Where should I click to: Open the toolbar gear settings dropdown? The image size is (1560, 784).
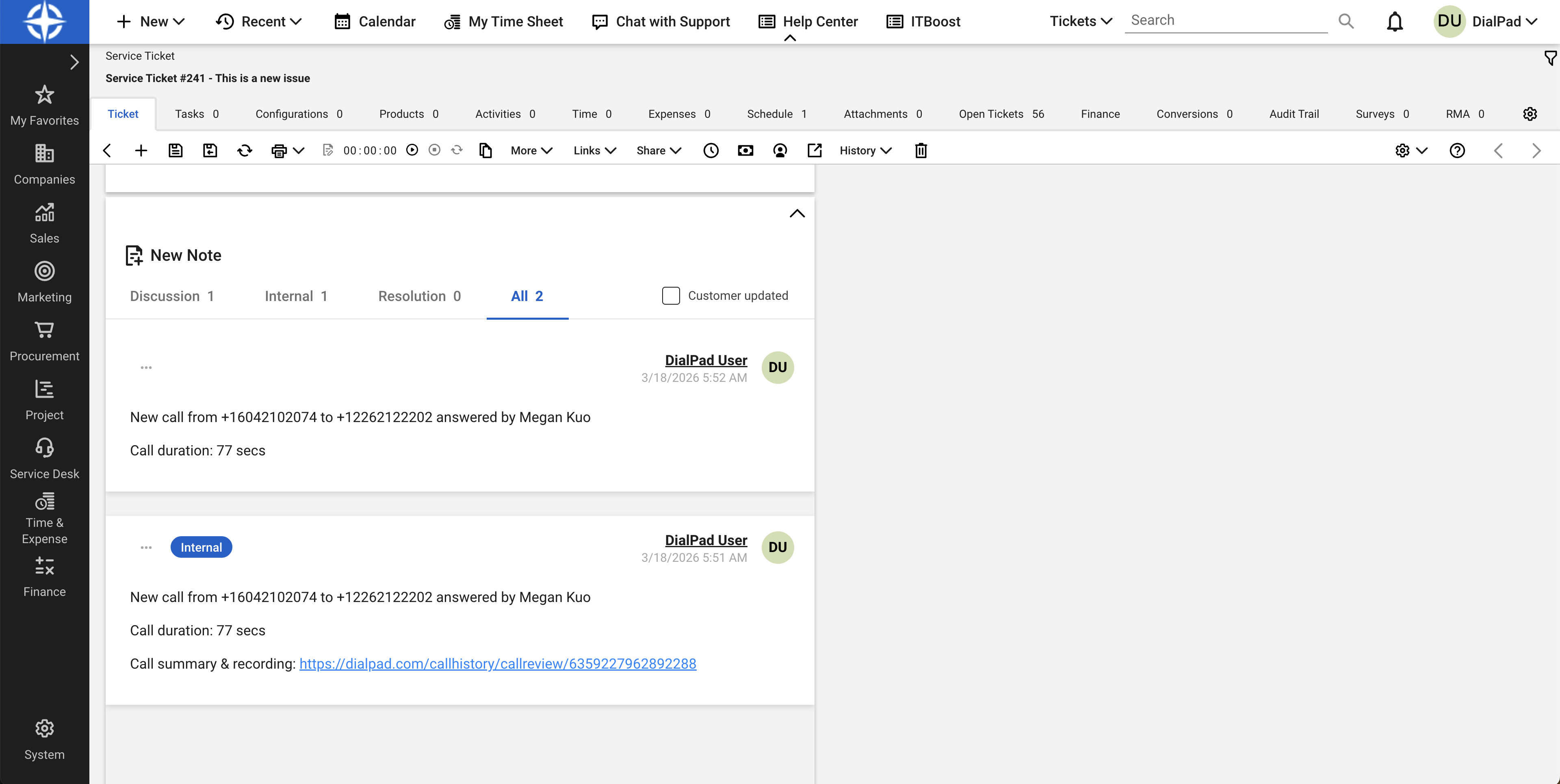pos(1411,150)
